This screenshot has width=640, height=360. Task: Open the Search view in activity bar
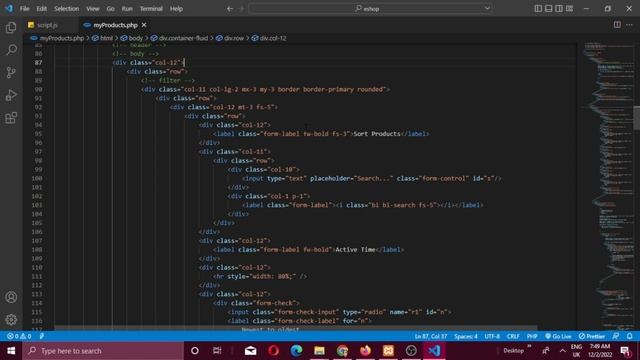coord(11,50)
